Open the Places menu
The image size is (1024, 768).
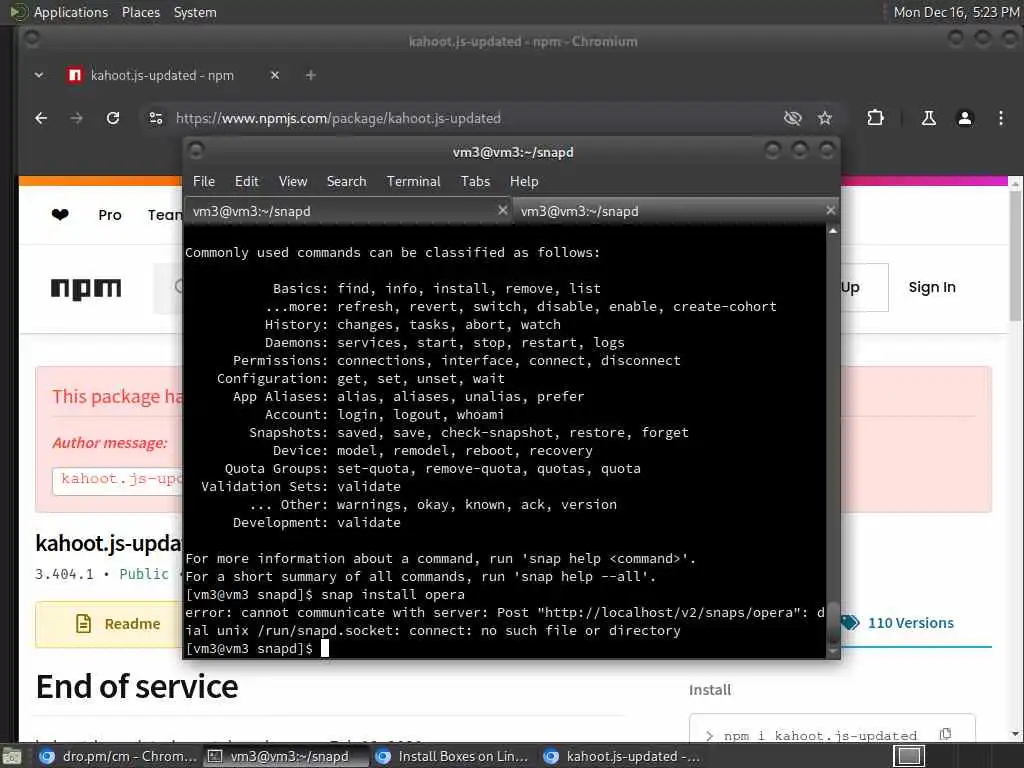click(141, 12)
